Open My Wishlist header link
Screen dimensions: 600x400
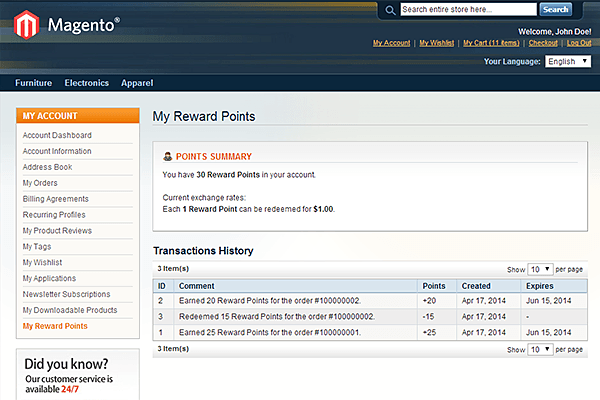click(437, 43)
